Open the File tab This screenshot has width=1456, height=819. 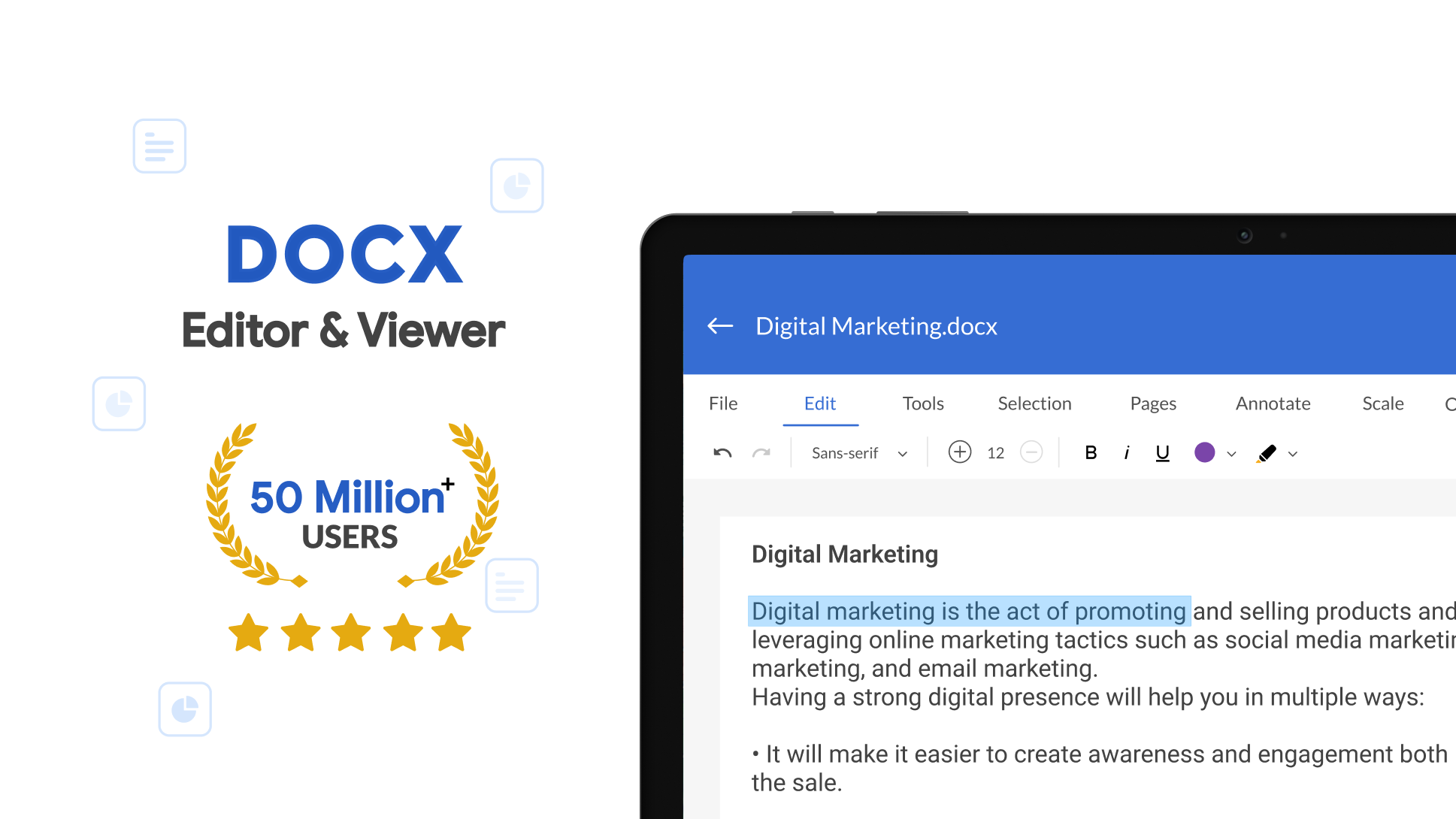pos(723,403)
